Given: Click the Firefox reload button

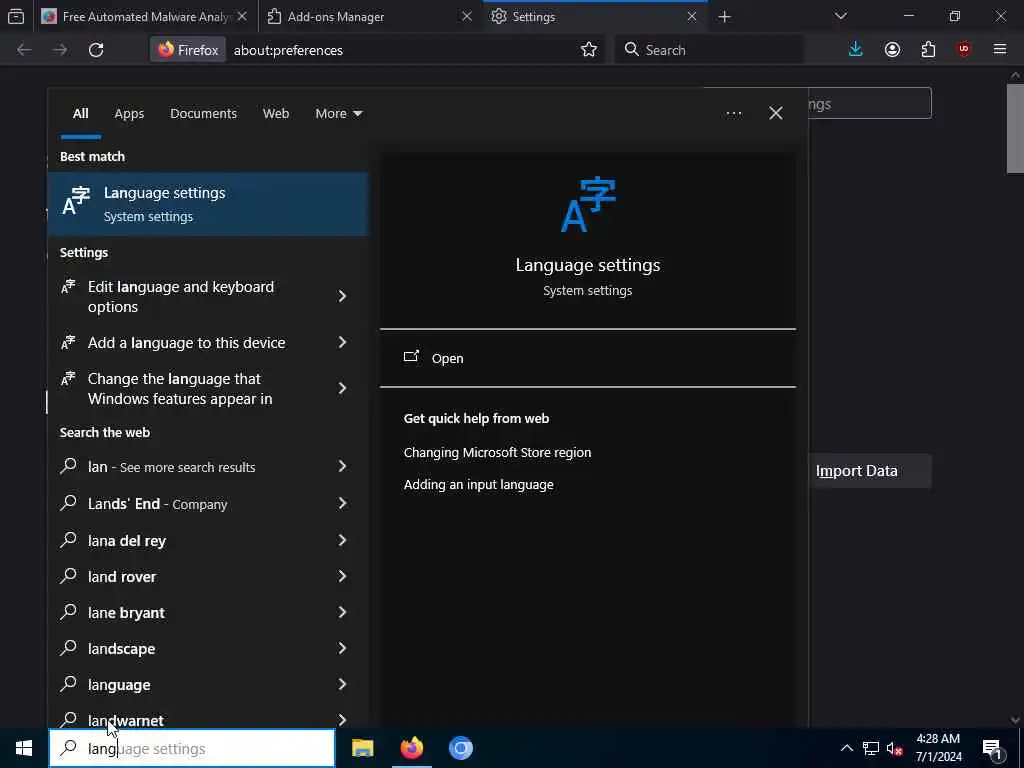Looking at the screenshot, I should [96, 50].
